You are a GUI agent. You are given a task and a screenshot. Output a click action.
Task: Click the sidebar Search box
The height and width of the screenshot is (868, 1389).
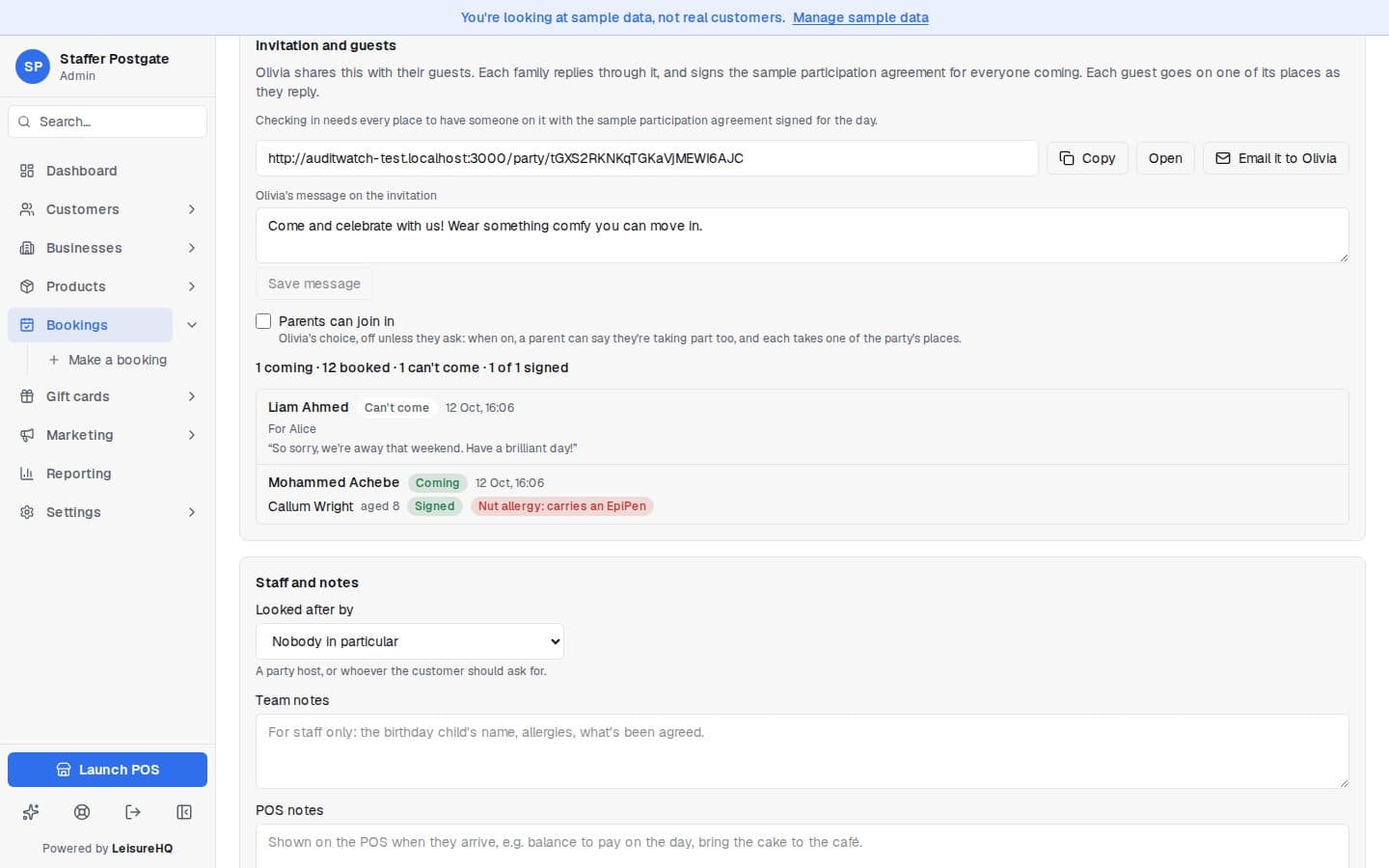(107, 122)
